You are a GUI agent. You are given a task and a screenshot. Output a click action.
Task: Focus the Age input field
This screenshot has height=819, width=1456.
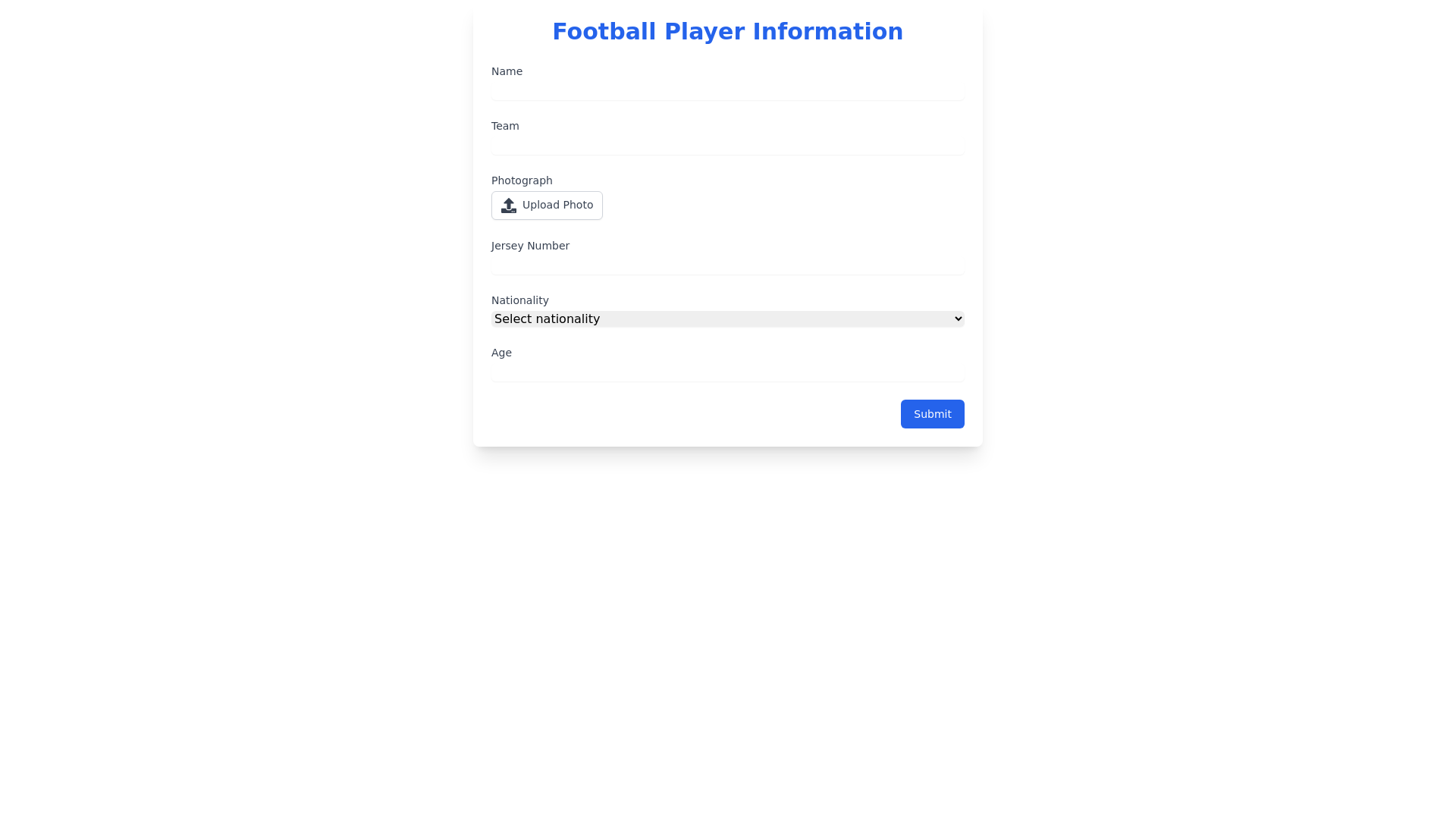[726, 371]
